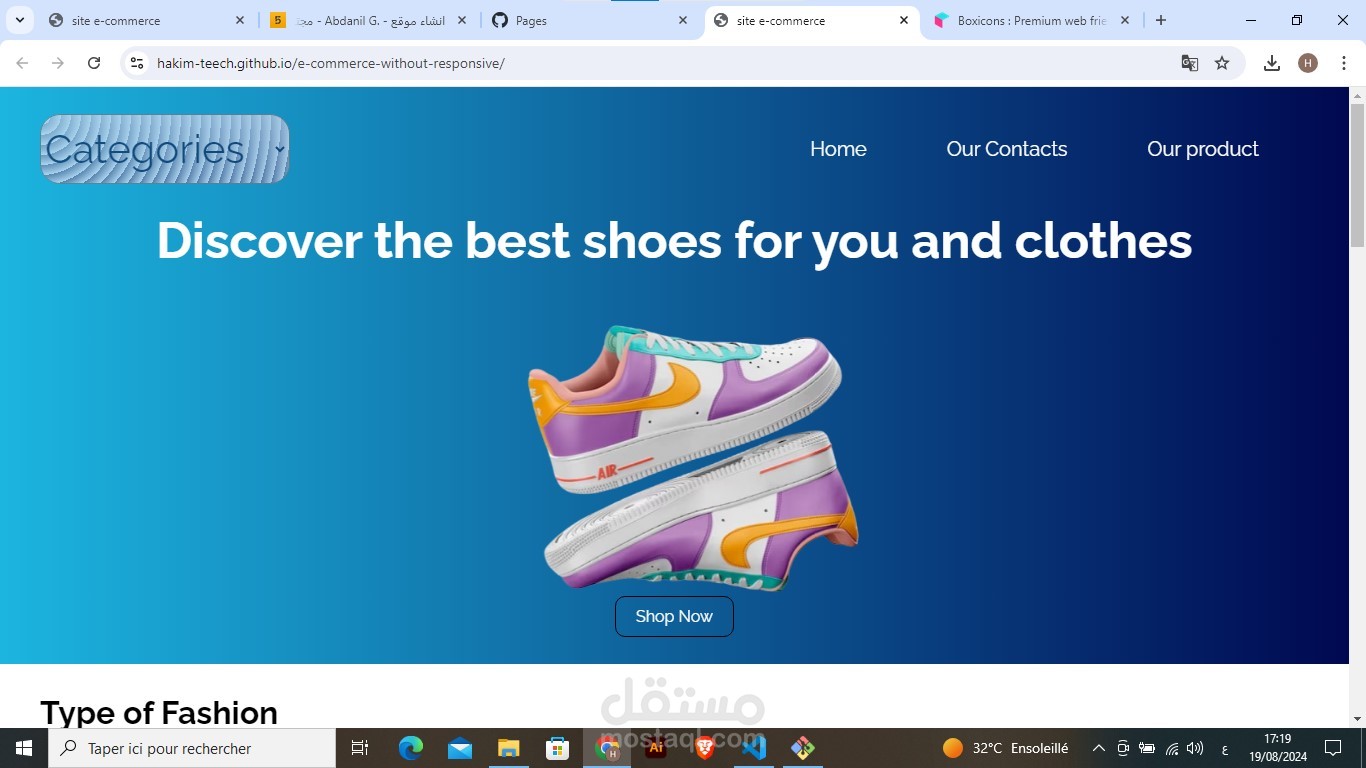Viewport: 1366px width, 768px height.
Task: Minimize the Chrome window
Action: (1251, 20)
